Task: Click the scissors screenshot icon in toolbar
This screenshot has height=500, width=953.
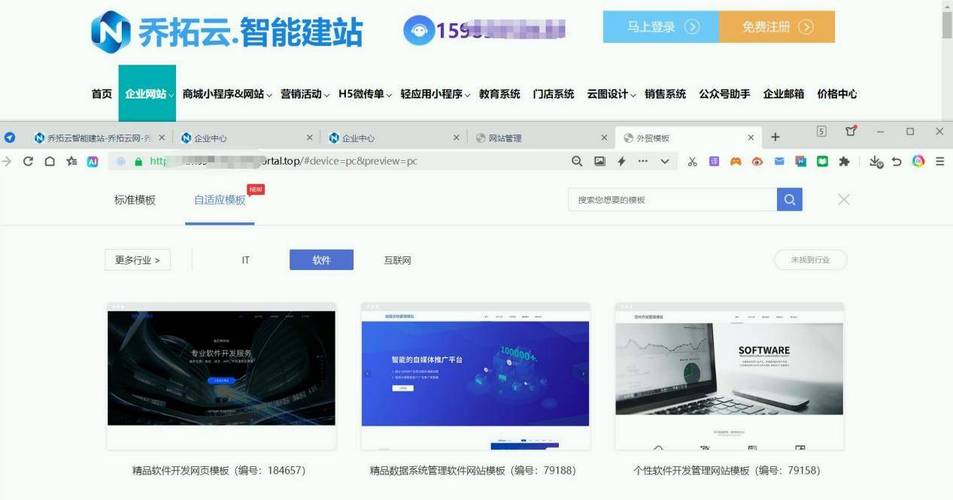Action: click(691, 161)
